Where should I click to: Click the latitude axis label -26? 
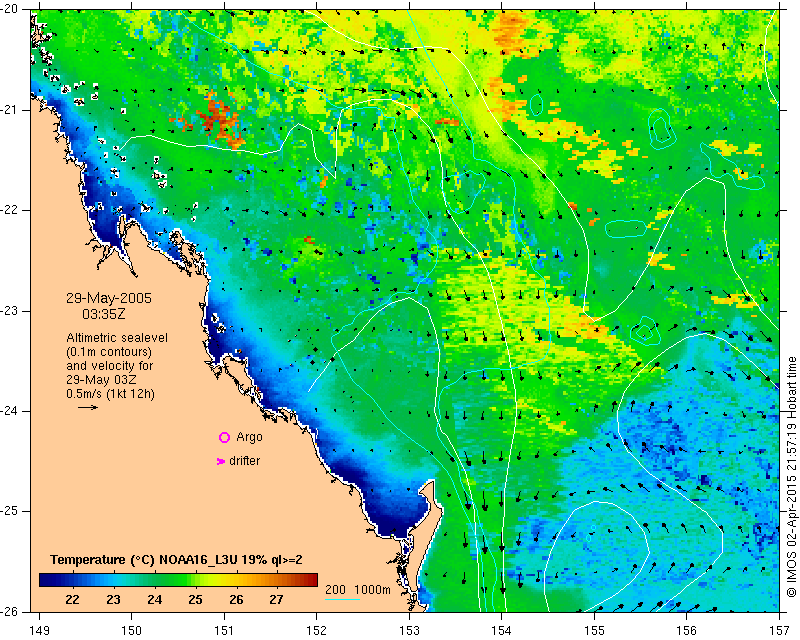(x=9, y=611)
